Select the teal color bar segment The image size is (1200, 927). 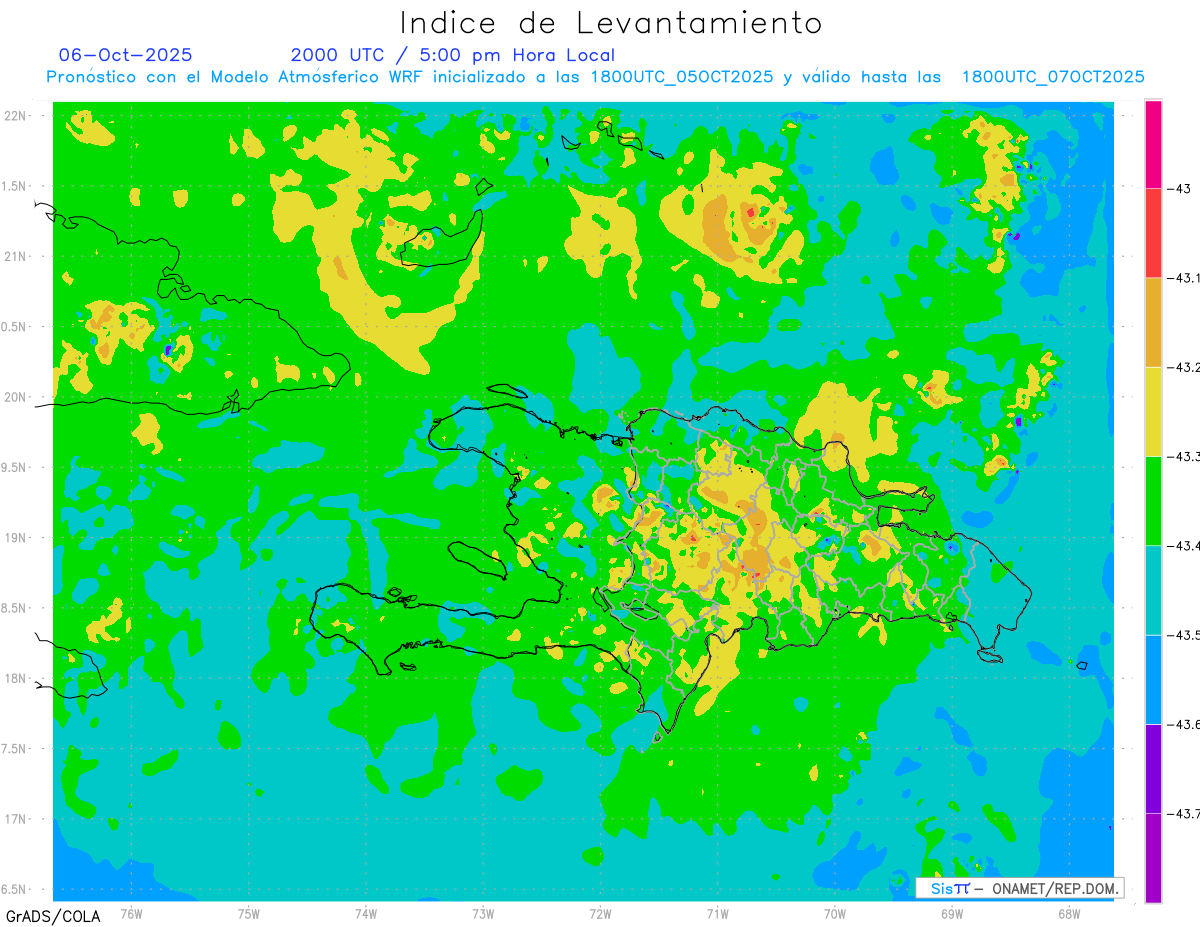tap(1153, 589)
